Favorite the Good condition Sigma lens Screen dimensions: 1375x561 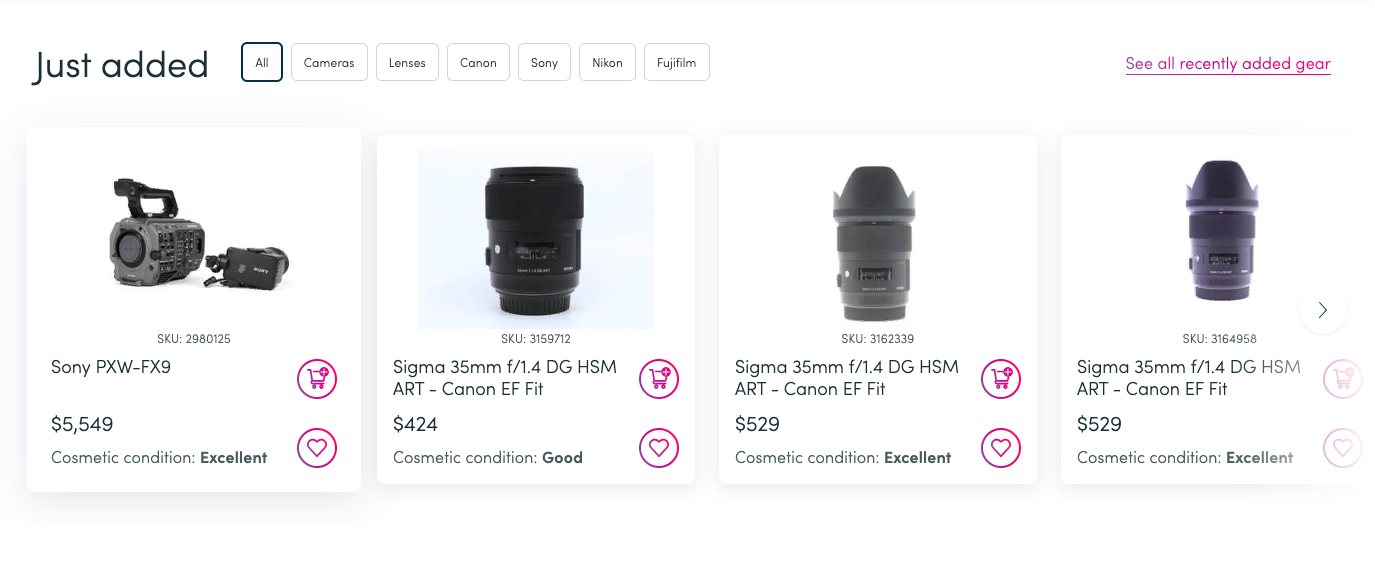click(x=659, y=448)
